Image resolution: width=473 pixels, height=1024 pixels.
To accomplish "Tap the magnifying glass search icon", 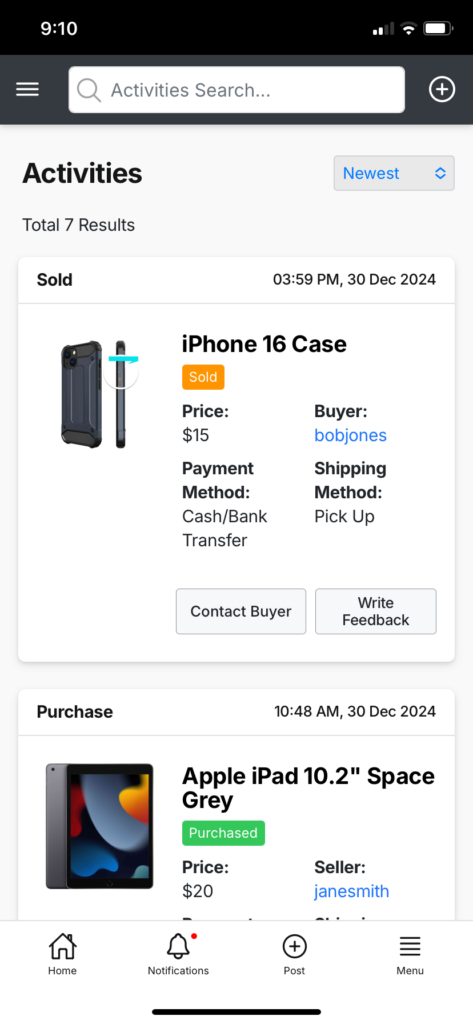I will pos(89,90).
